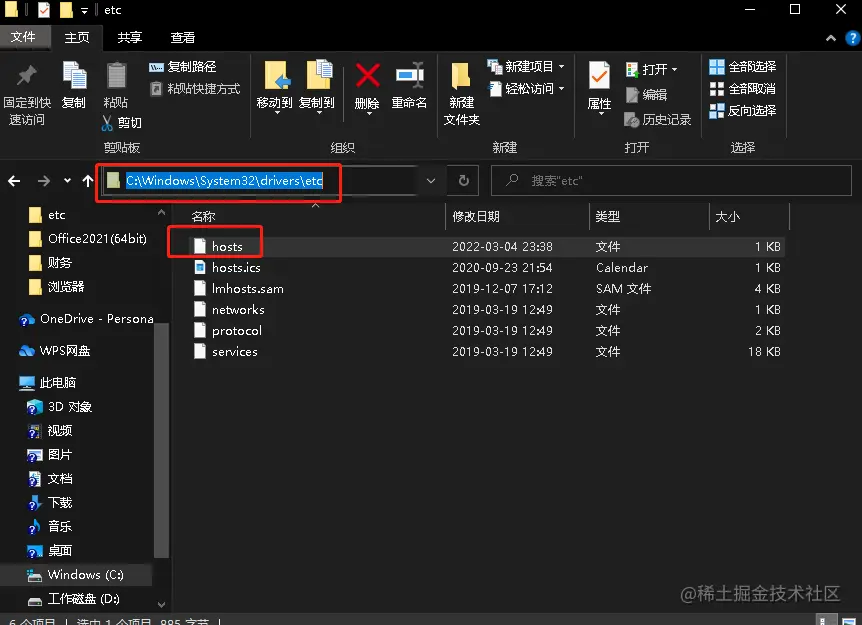862x625 pixels.
Task: Switch to the Home (主页) tab
Action: tap(77, 37)
